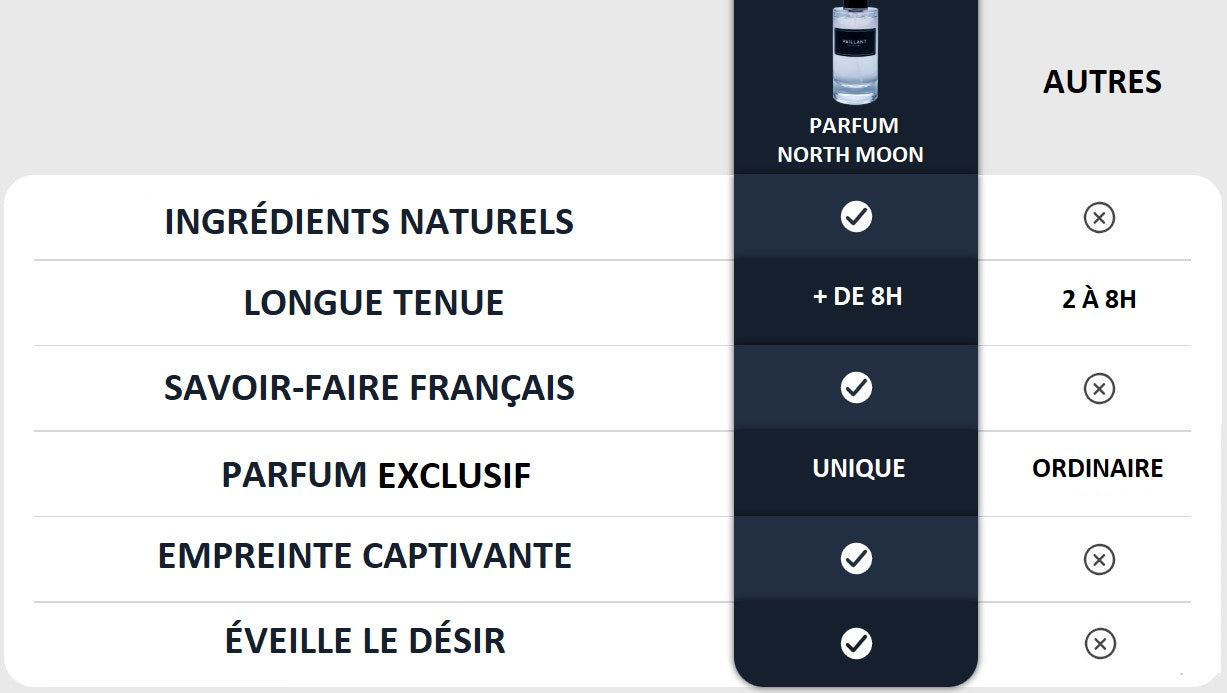The image size is (1227, 693).
Task: Click the checkmark for Empreinte Captivante
Action: coord(856,558)
